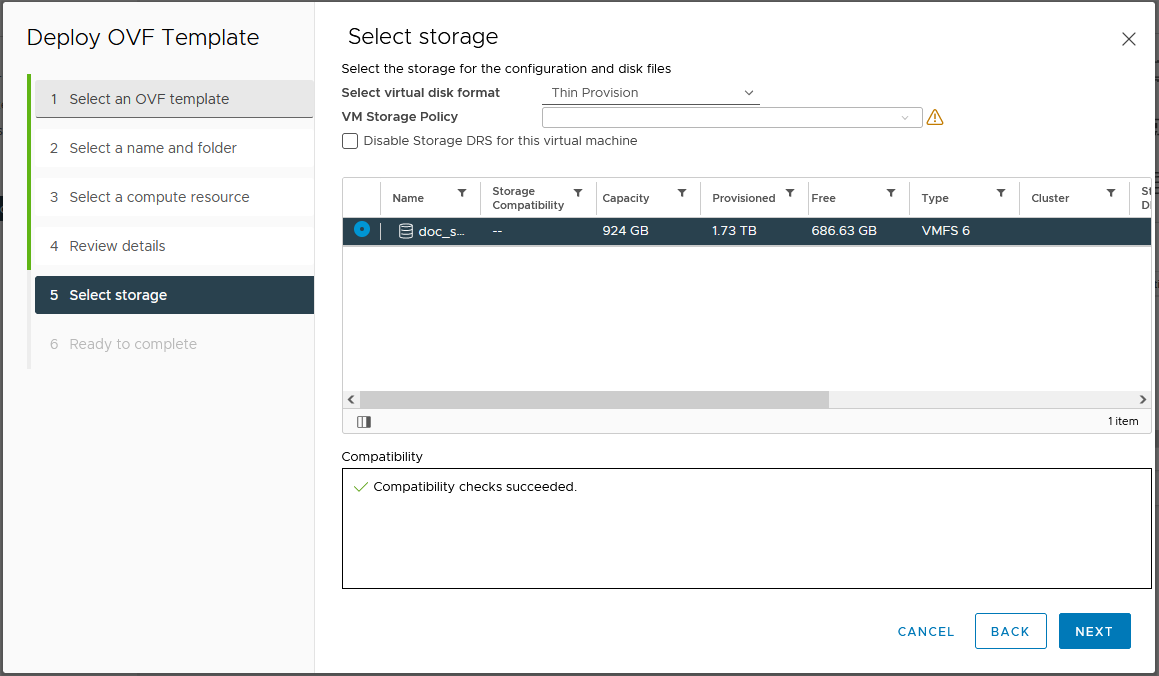Go to step 4 Review details

[174, 246]
